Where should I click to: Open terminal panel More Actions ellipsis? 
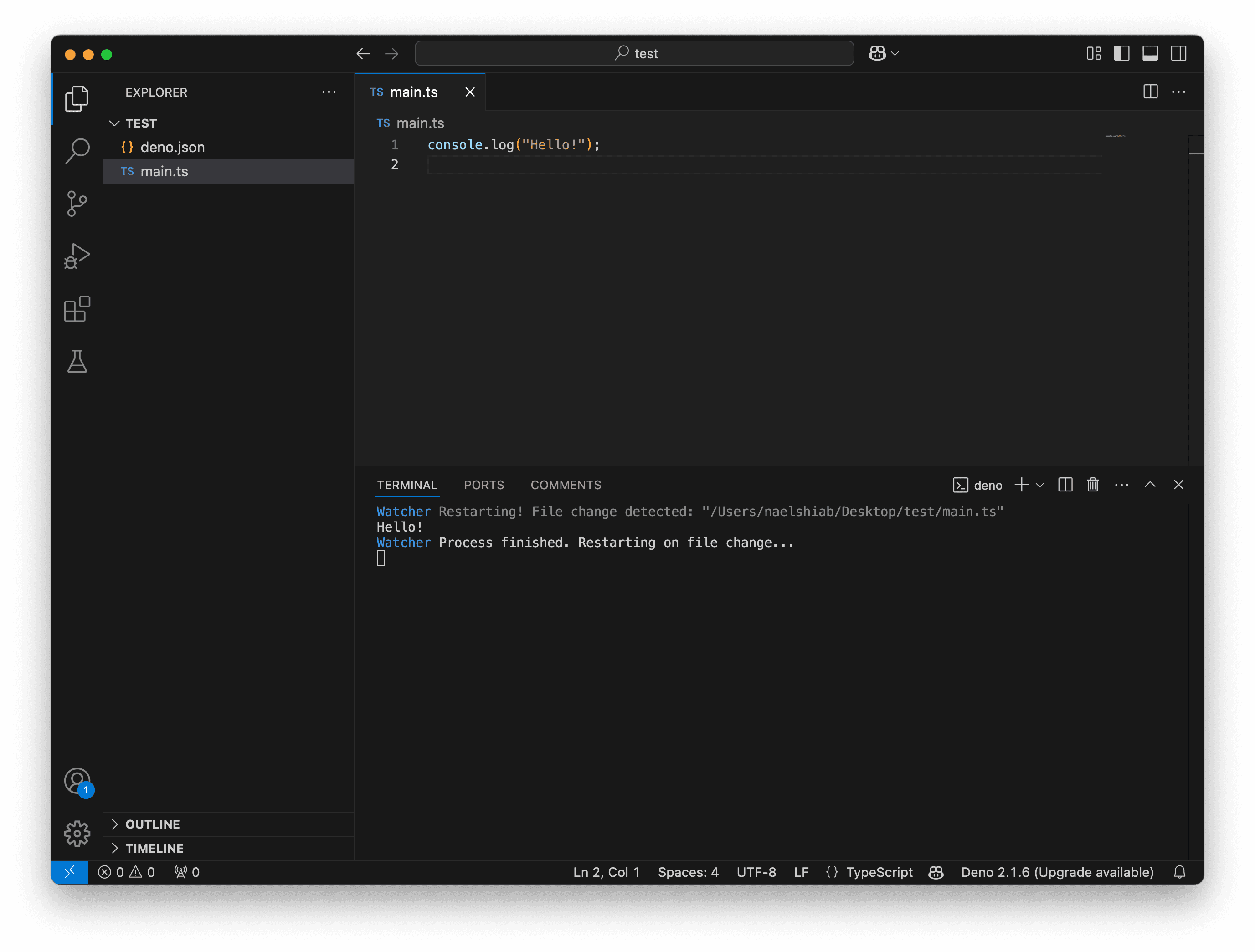pos(1121,485)
